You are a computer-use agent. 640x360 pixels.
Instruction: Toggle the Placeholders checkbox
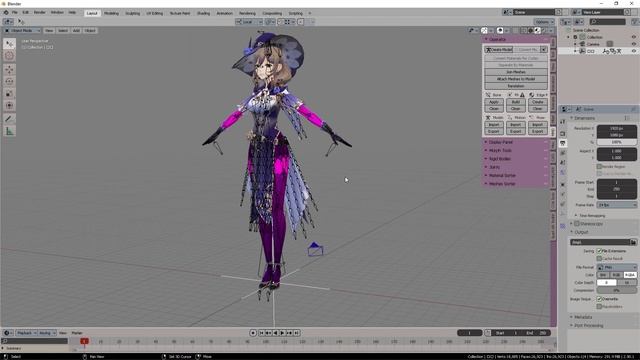599,306
